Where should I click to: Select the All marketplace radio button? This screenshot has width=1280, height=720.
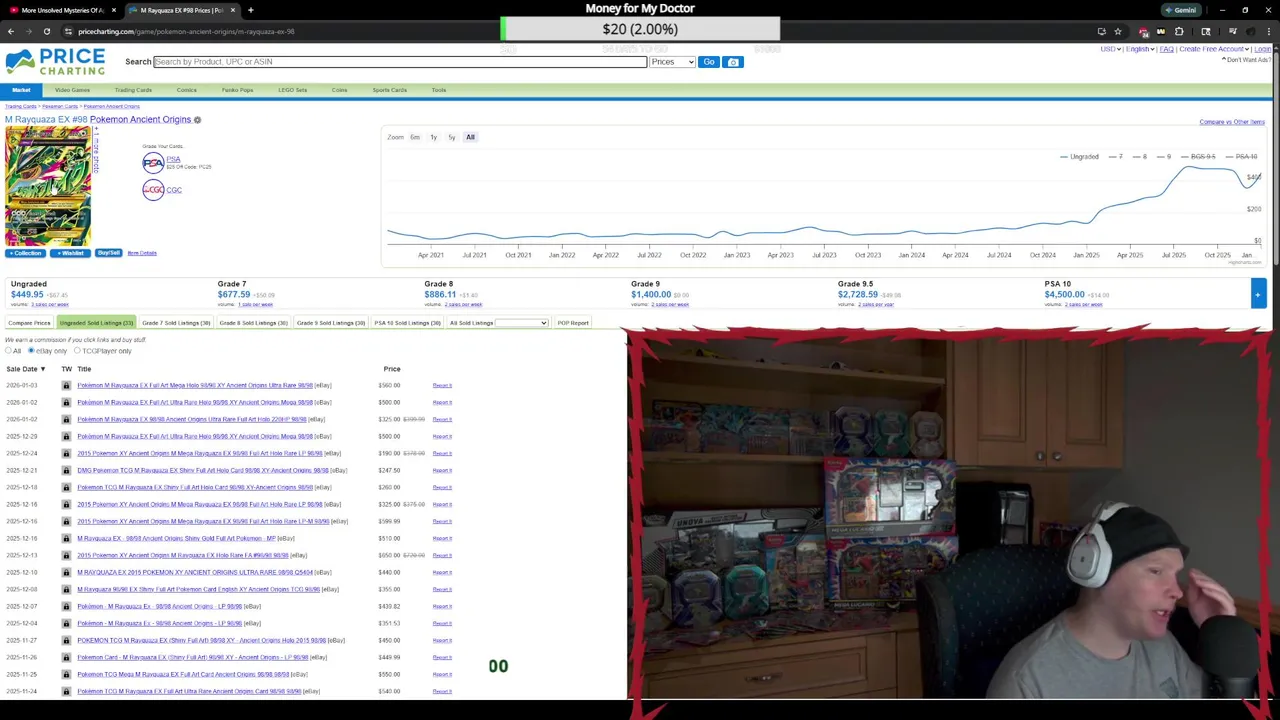[8, 351]
